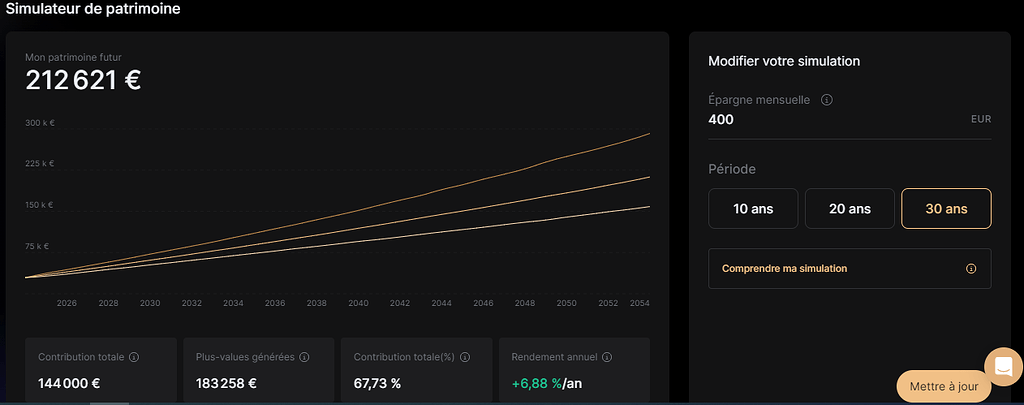Show info for Plus-values générées
Viewport: 1024px width, 405px height.
click(x=304, y=357)
